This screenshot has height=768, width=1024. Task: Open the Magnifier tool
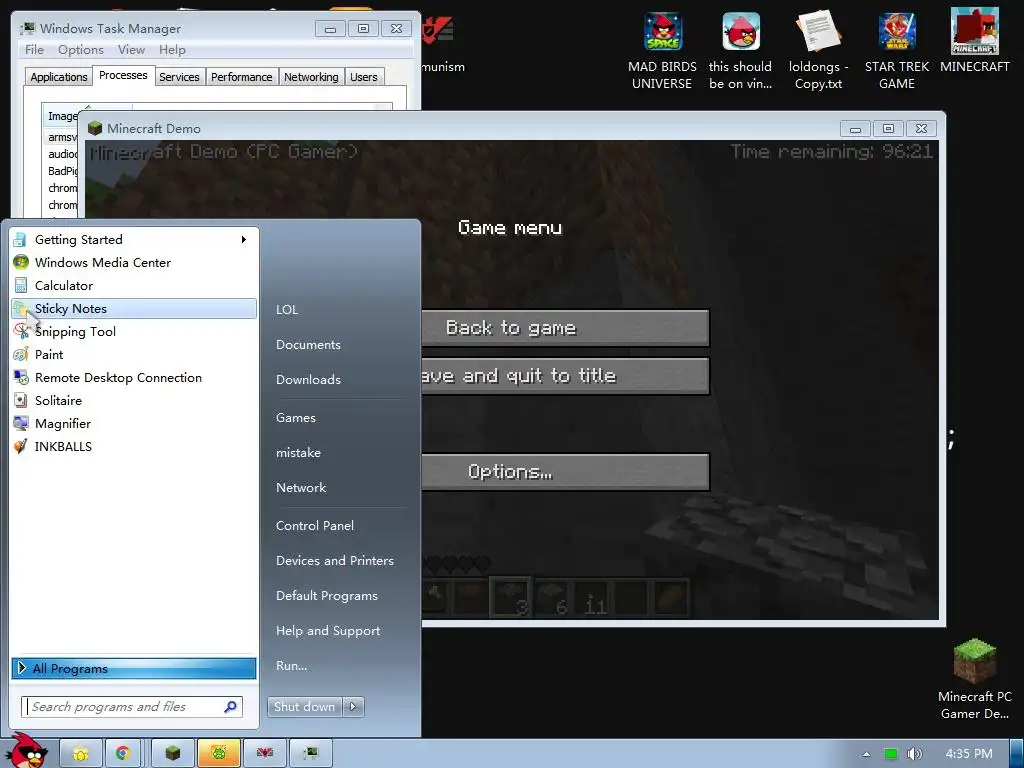(134, 424)
